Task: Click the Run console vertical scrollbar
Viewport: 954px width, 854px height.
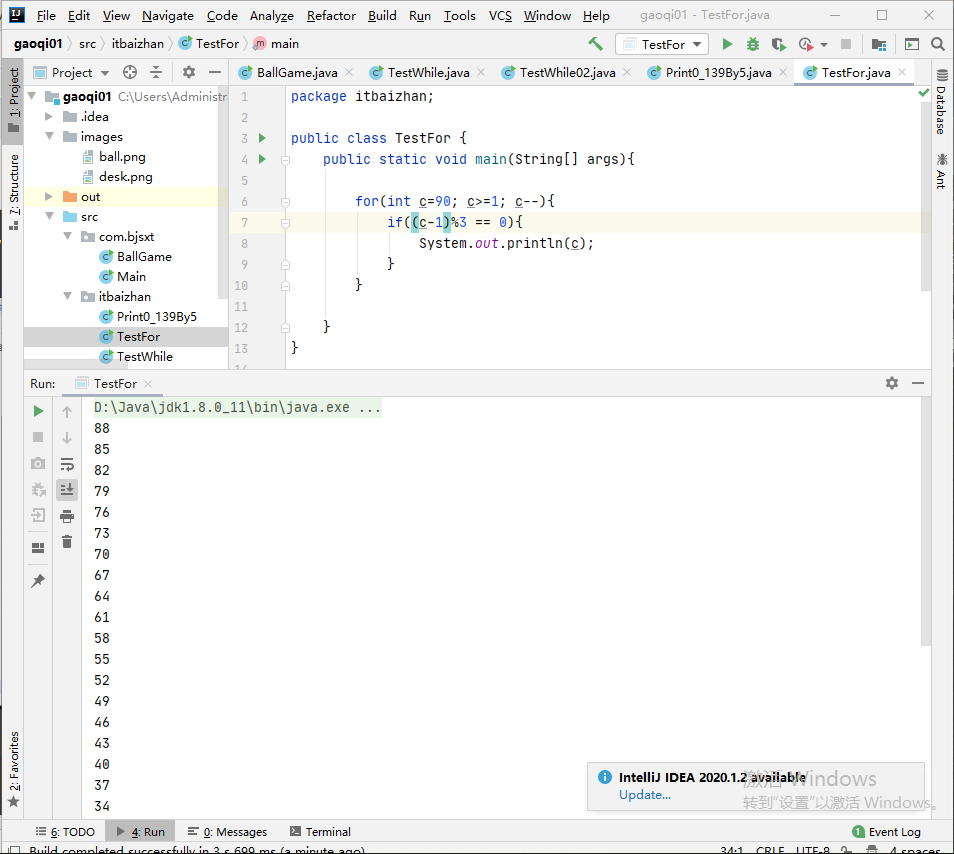Action: (926, 523)
